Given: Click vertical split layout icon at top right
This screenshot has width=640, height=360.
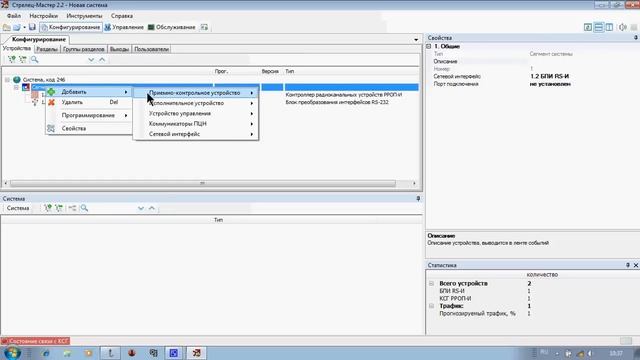Looking at the screenshot, I should pos(609,27).
